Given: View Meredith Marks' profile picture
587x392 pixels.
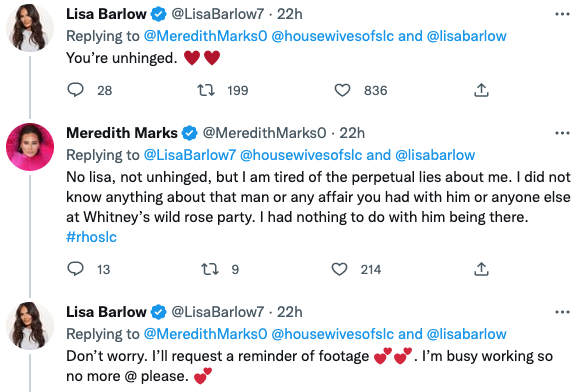Looking at the screenshot, I should [30, 147].
